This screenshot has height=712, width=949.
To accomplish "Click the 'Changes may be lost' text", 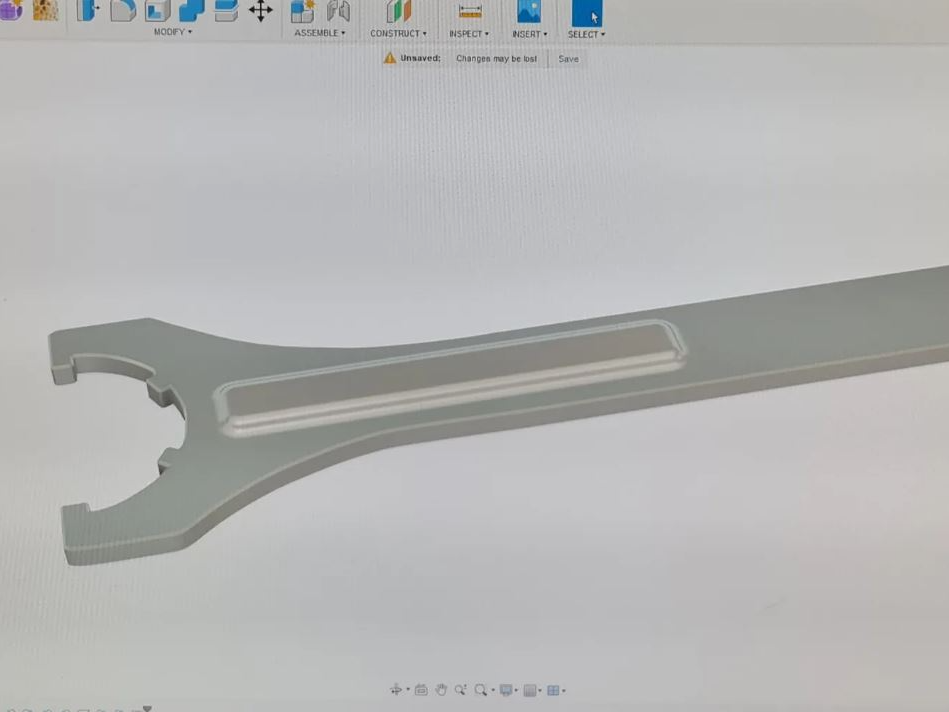I will pos(496,59).
